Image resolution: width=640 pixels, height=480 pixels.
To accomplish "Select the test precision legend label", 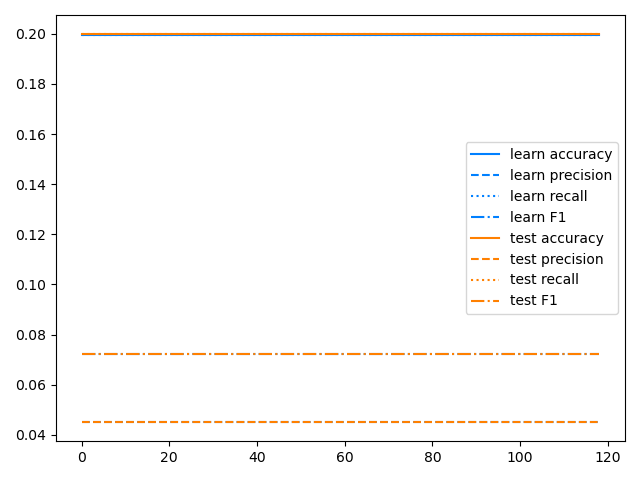I will pyautogui.click(x=556, y=259).
